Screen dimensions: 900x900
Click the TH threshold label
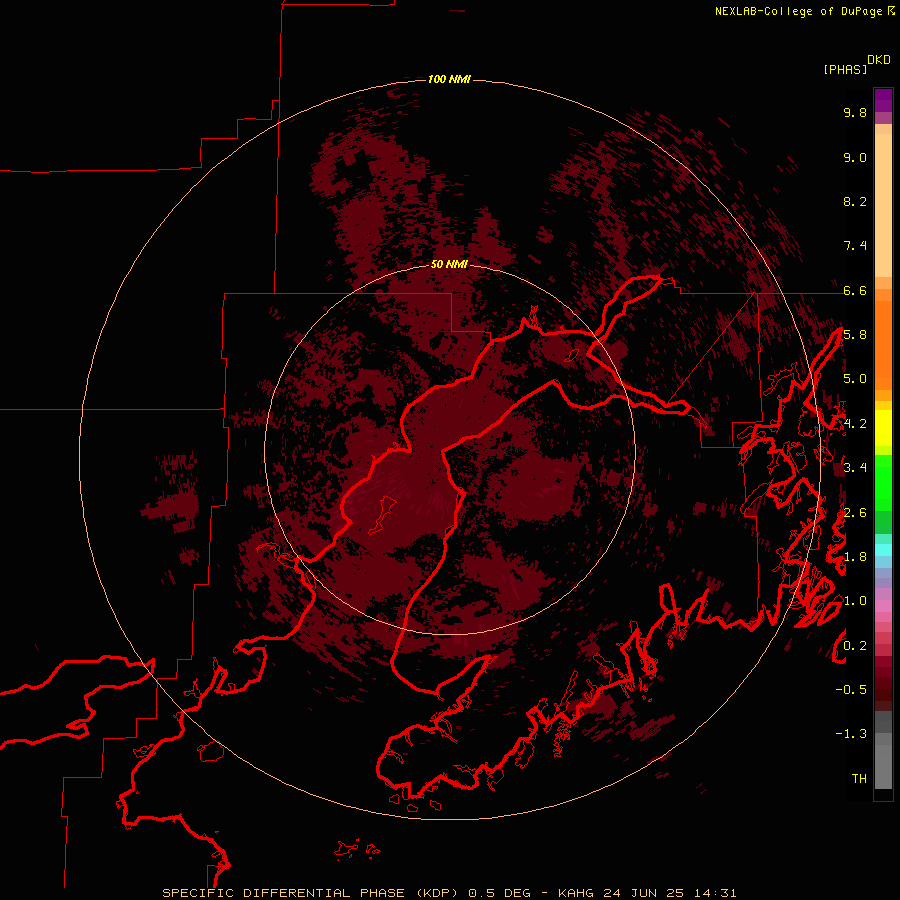click(x=859, y=779)
